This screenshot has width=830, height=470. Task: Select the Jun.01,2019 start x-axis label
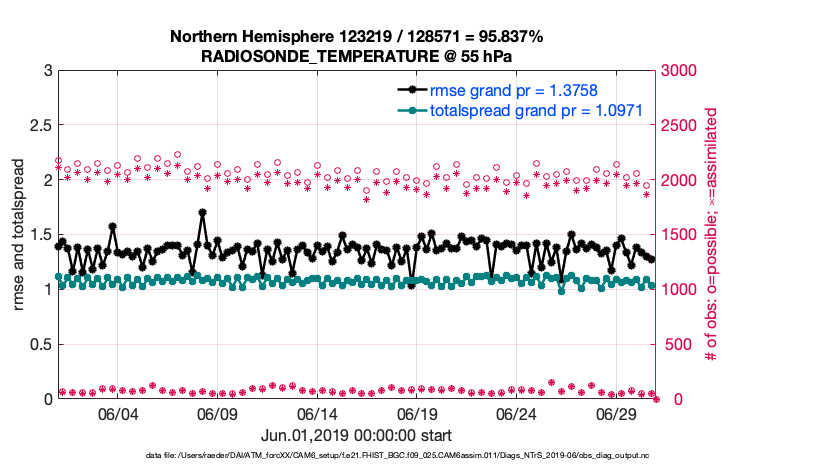(356, 435)
